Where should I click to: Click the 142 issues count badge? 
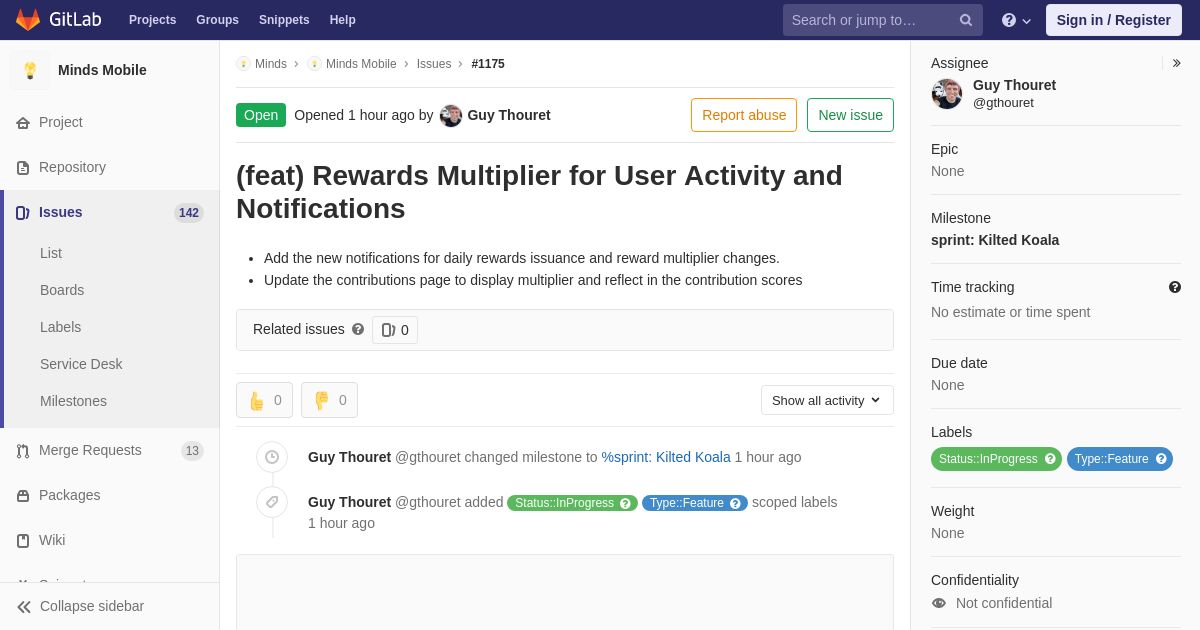[189, 213]
